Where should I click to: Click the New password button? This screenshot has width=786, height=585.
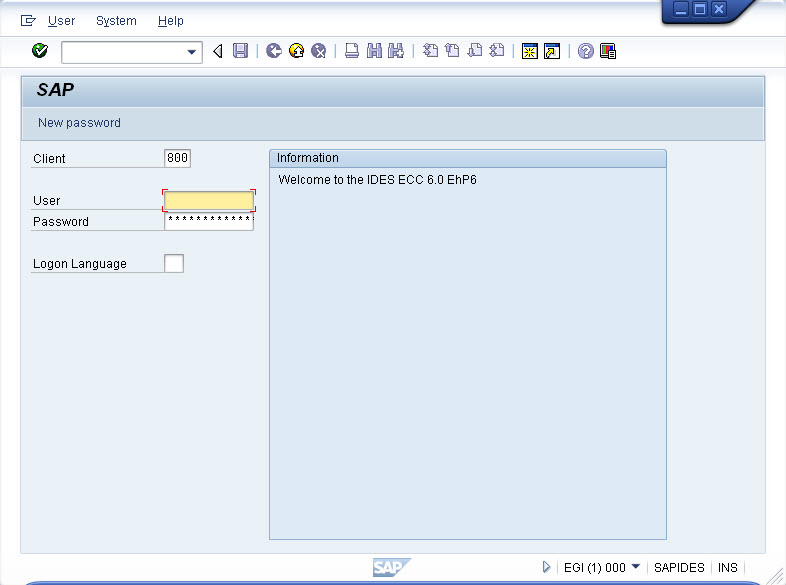tap(79, 123)
